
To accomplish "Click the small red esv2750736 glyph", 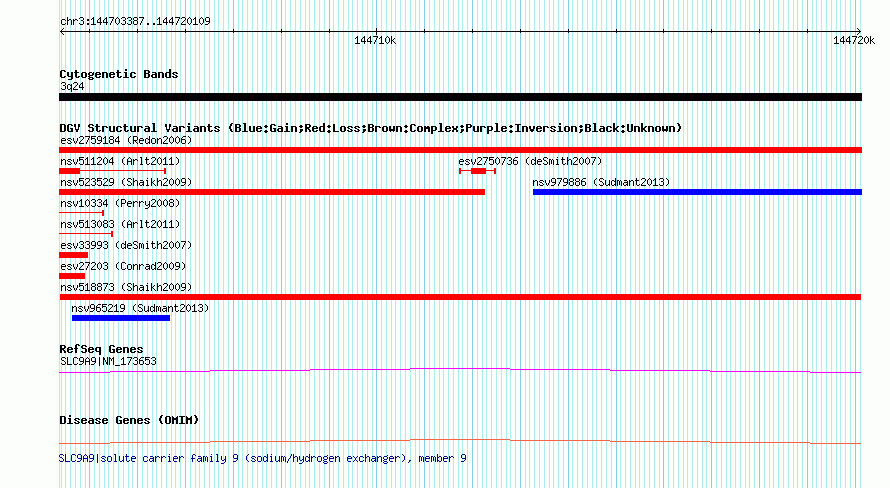I will click(477, 171).
